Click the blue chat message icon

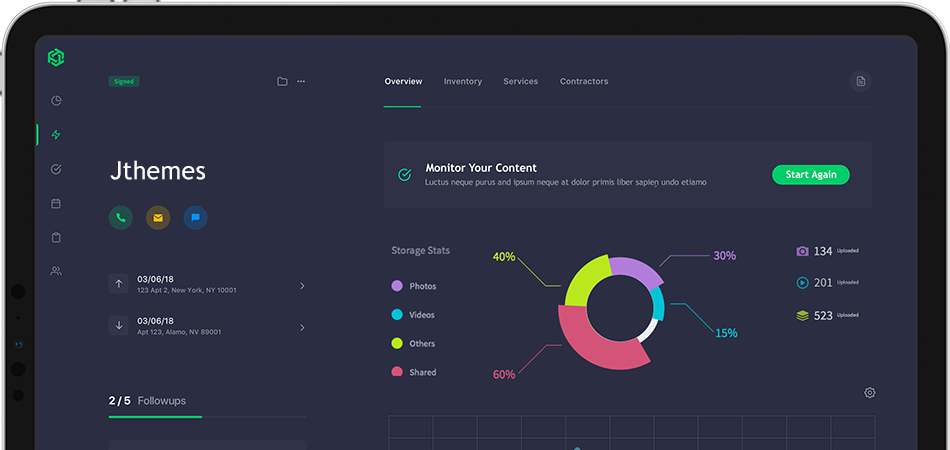coord(195,217)
